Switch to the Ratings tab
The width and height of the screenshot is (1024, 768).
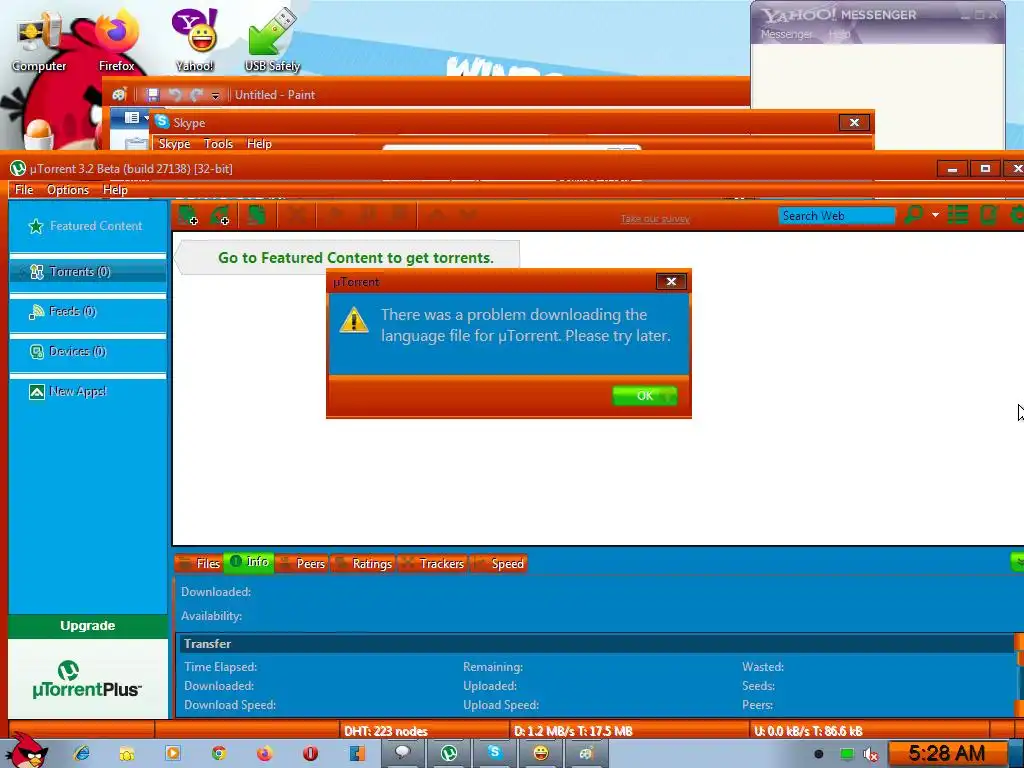[x=363, y=564]
